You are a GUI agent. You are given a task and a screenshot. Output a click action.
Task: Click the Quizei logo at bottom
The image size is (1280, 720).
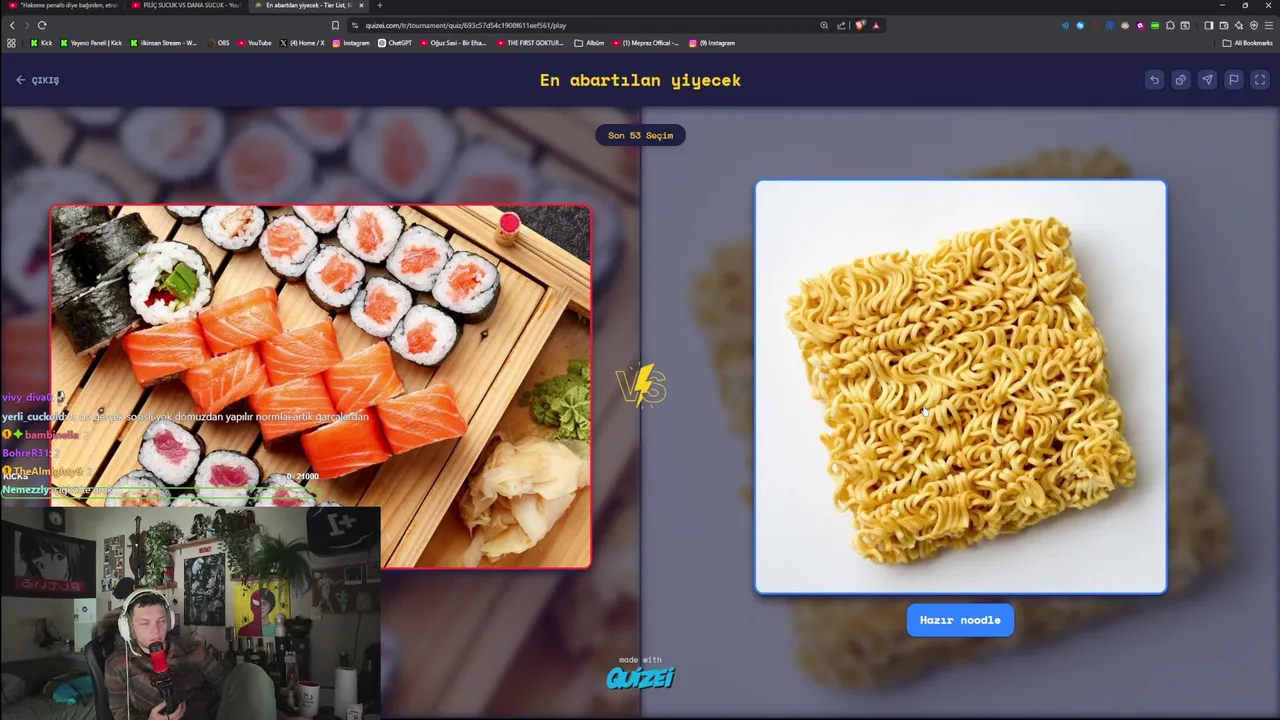pos(640,678)
